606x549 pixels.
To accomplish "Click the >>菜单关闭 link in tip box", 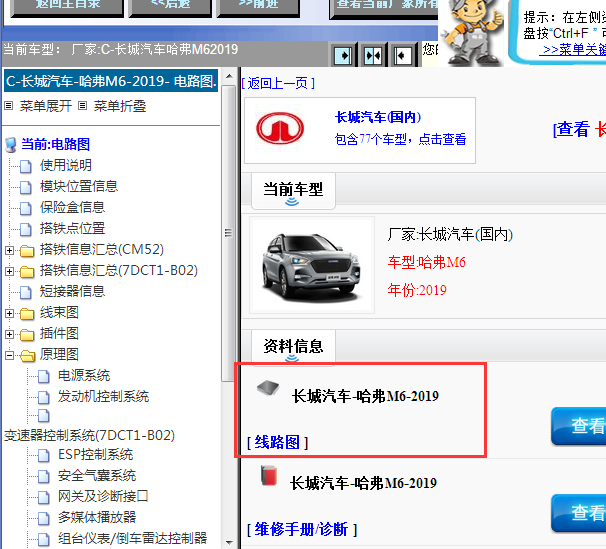I will click(x=574, y=49).
